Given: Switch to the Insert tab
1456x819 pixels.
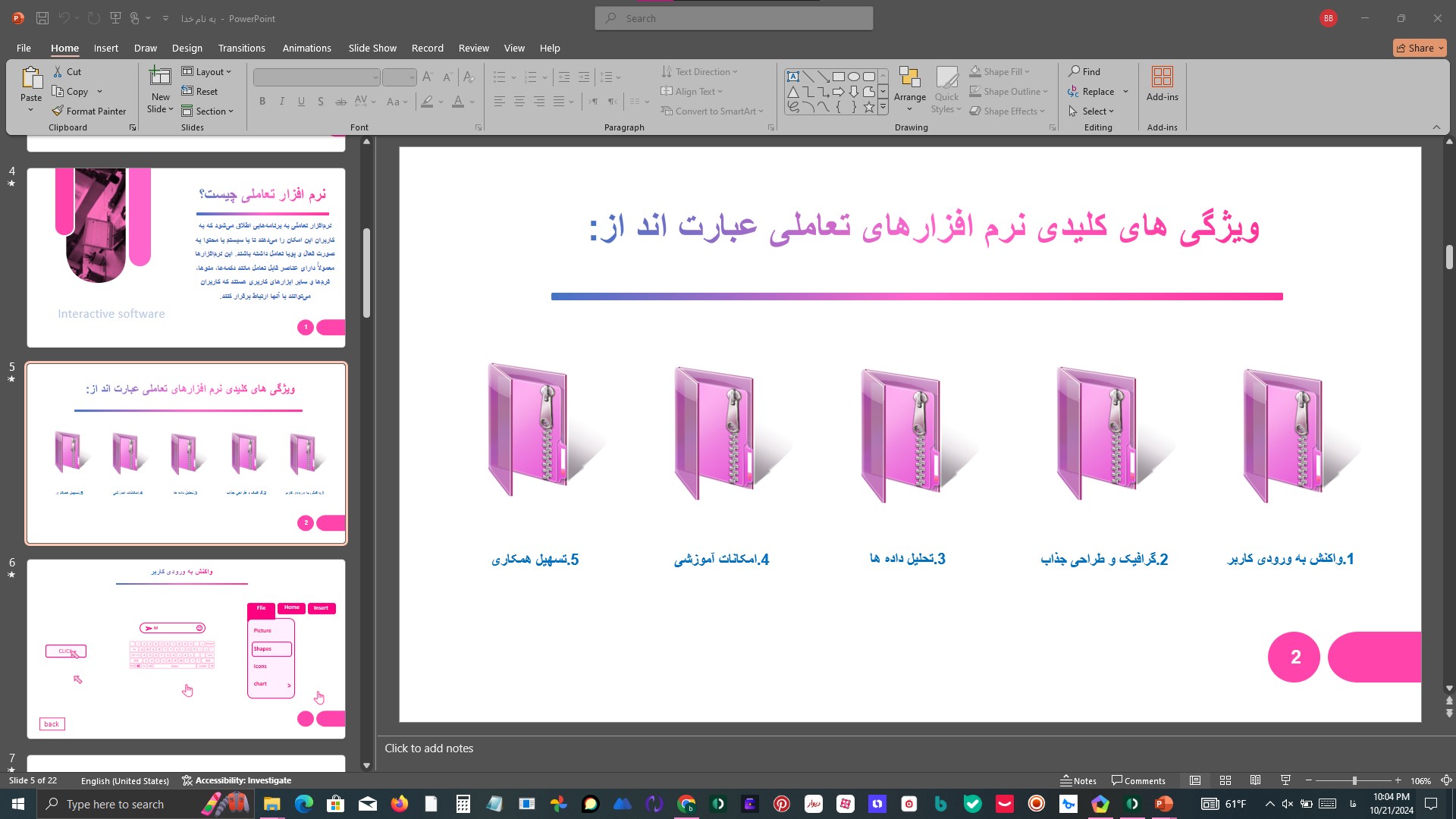Looking at the screenshot, I should [x=106, y=48].
